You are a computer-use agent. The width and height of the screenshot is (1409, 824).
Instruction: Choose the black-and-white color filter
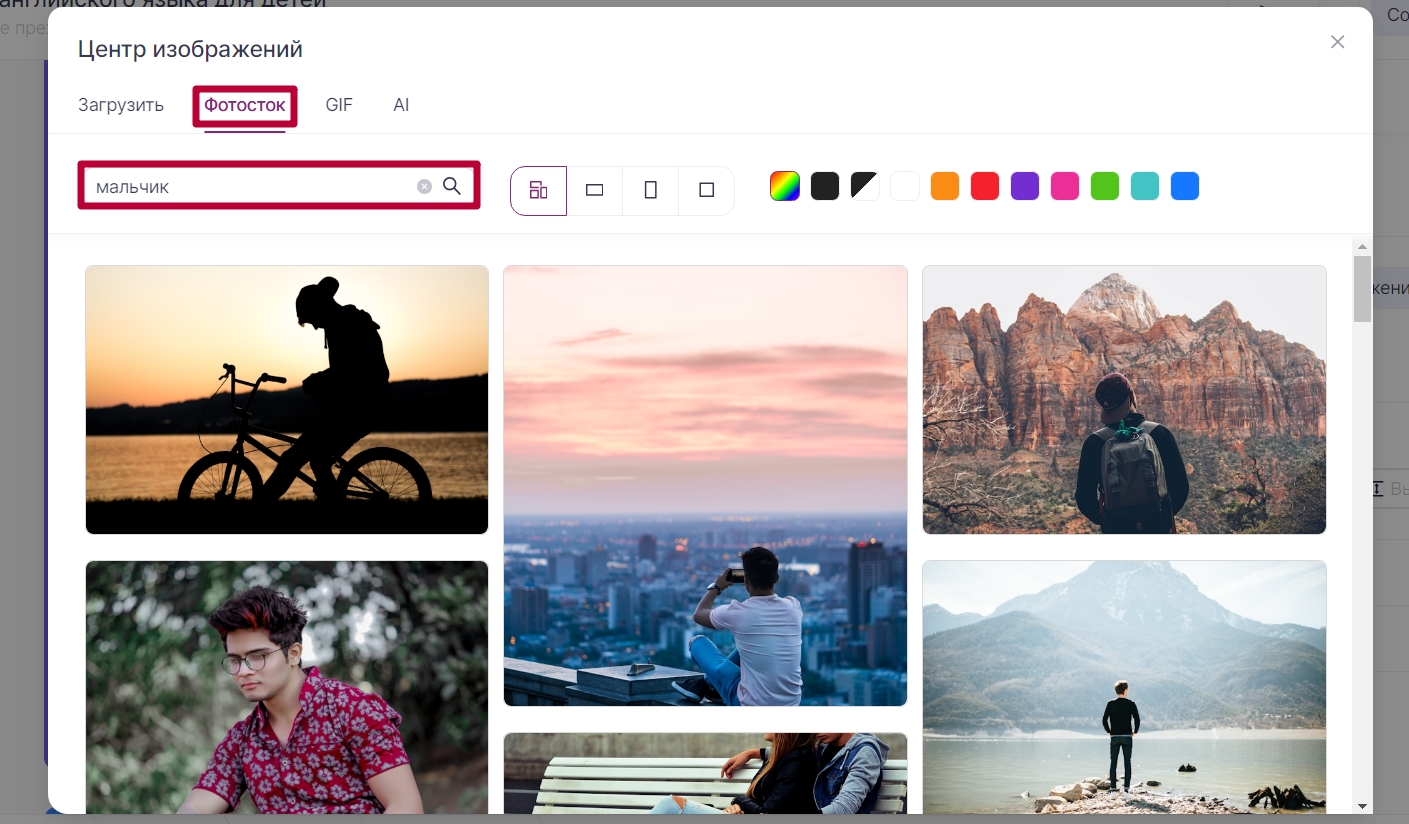pyautogui.click(x=865, y=186)
